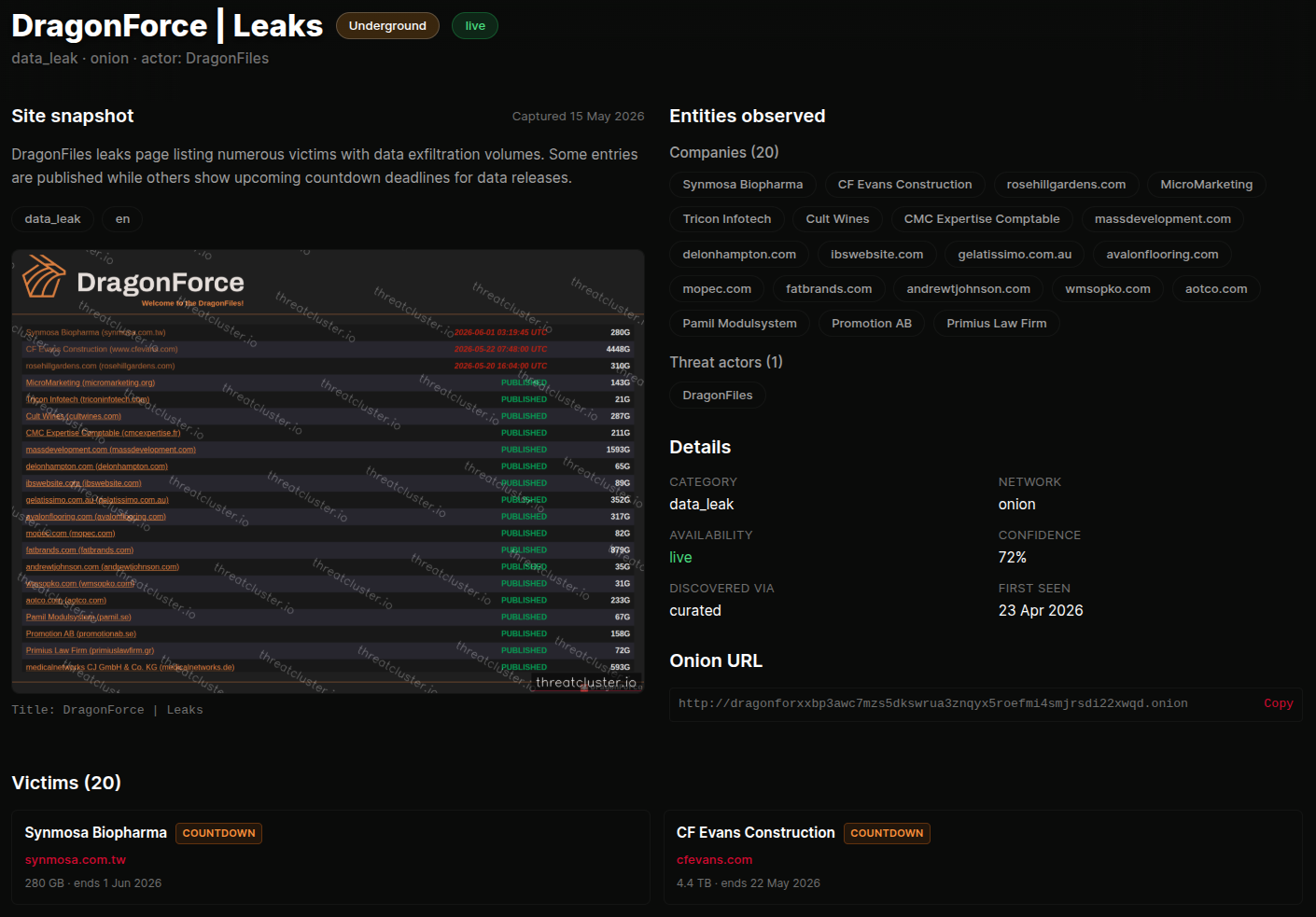Viewport: 1316px width, 917px height.
Task: Click the 72% confidence value
Action: [x=1013, y=558]
